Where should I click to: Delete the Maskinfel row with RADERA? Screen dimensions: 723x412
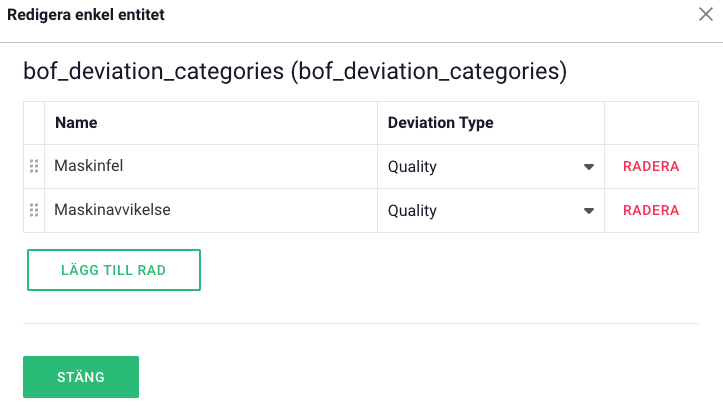point(651,167)
